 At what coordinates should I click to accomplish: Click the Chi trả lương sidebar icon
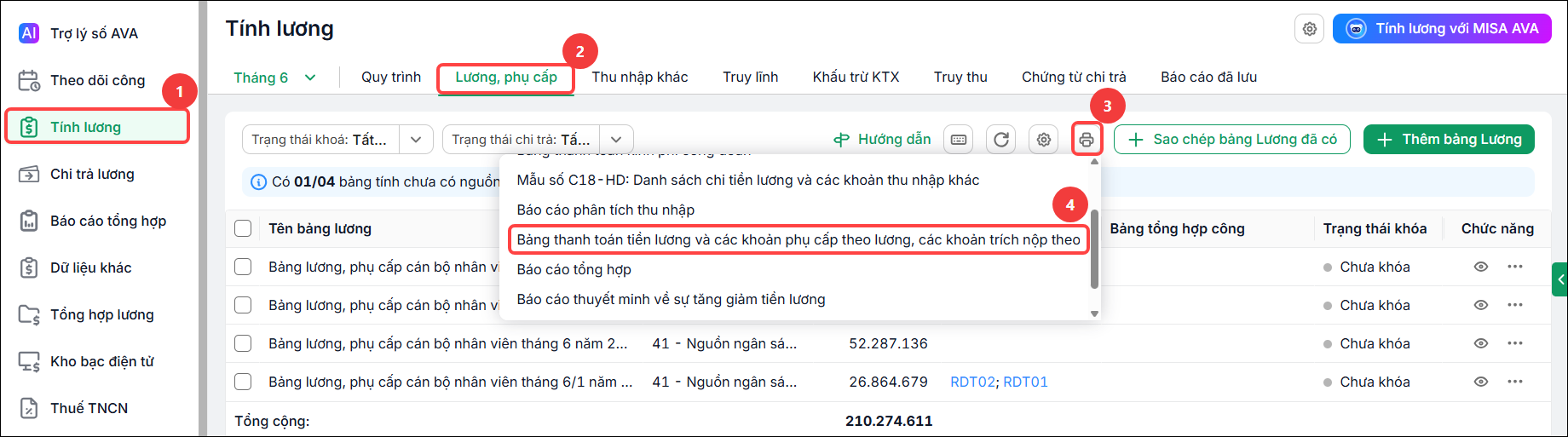[29, 174]
